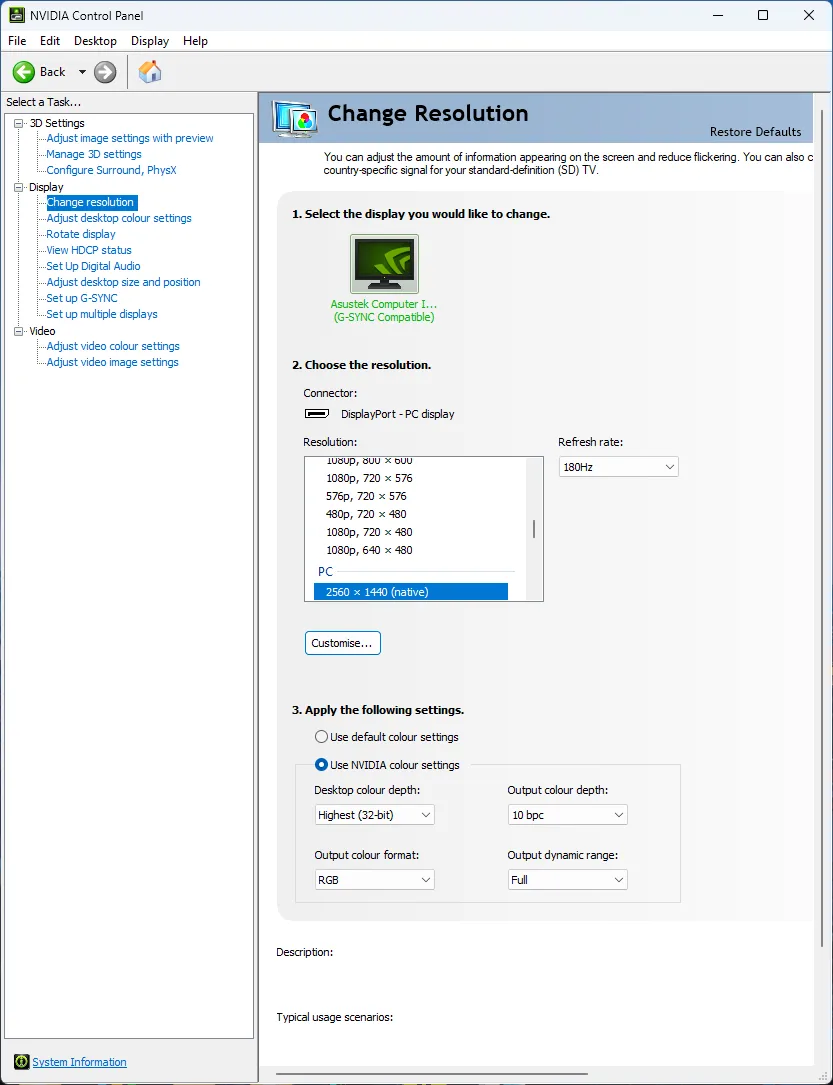
Task: Select Use NVIDIA colour settings radio button
Action: point(321,765)
